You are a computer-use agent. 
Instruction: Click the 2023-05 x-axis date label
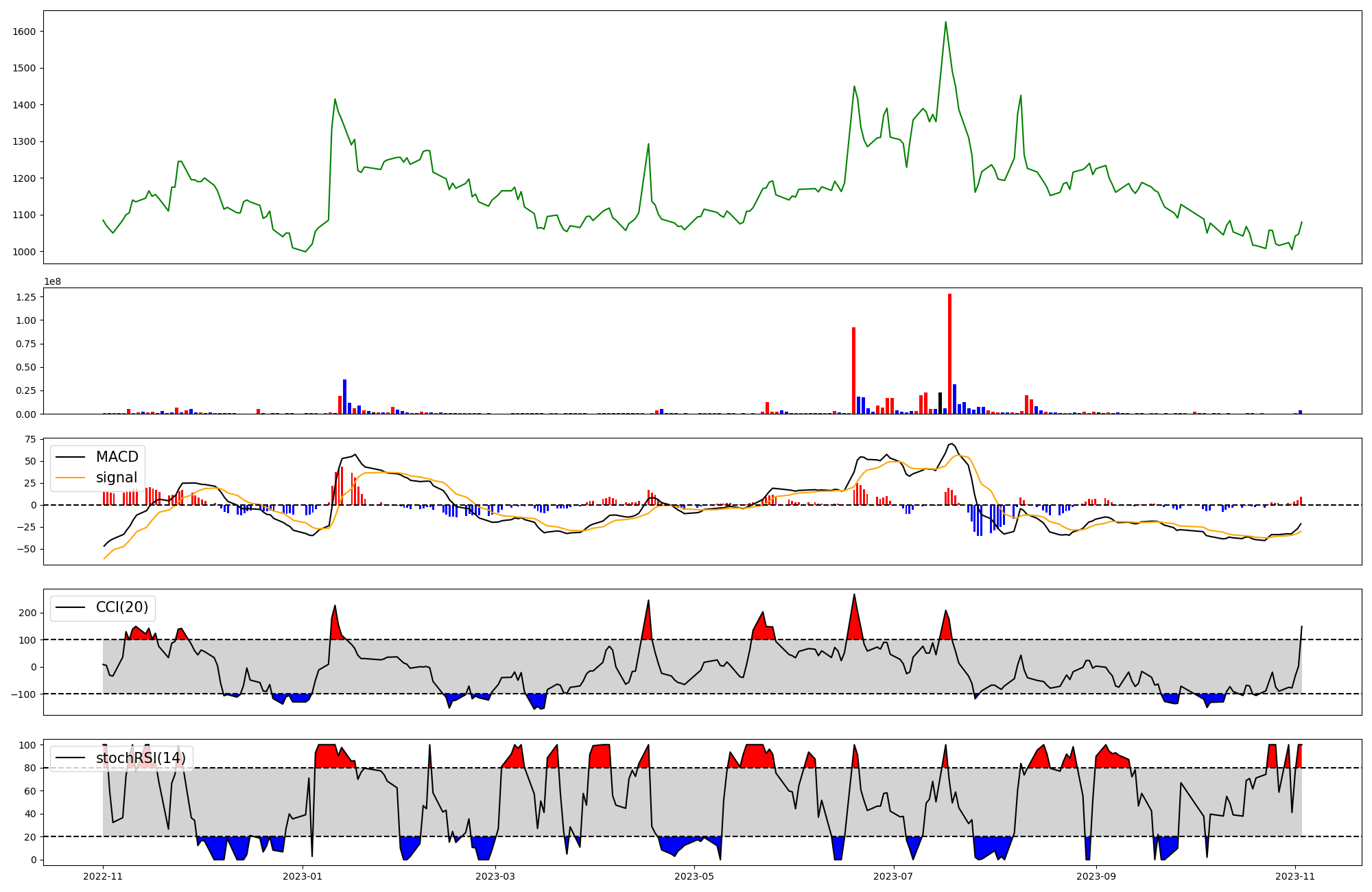pos(694,876)
